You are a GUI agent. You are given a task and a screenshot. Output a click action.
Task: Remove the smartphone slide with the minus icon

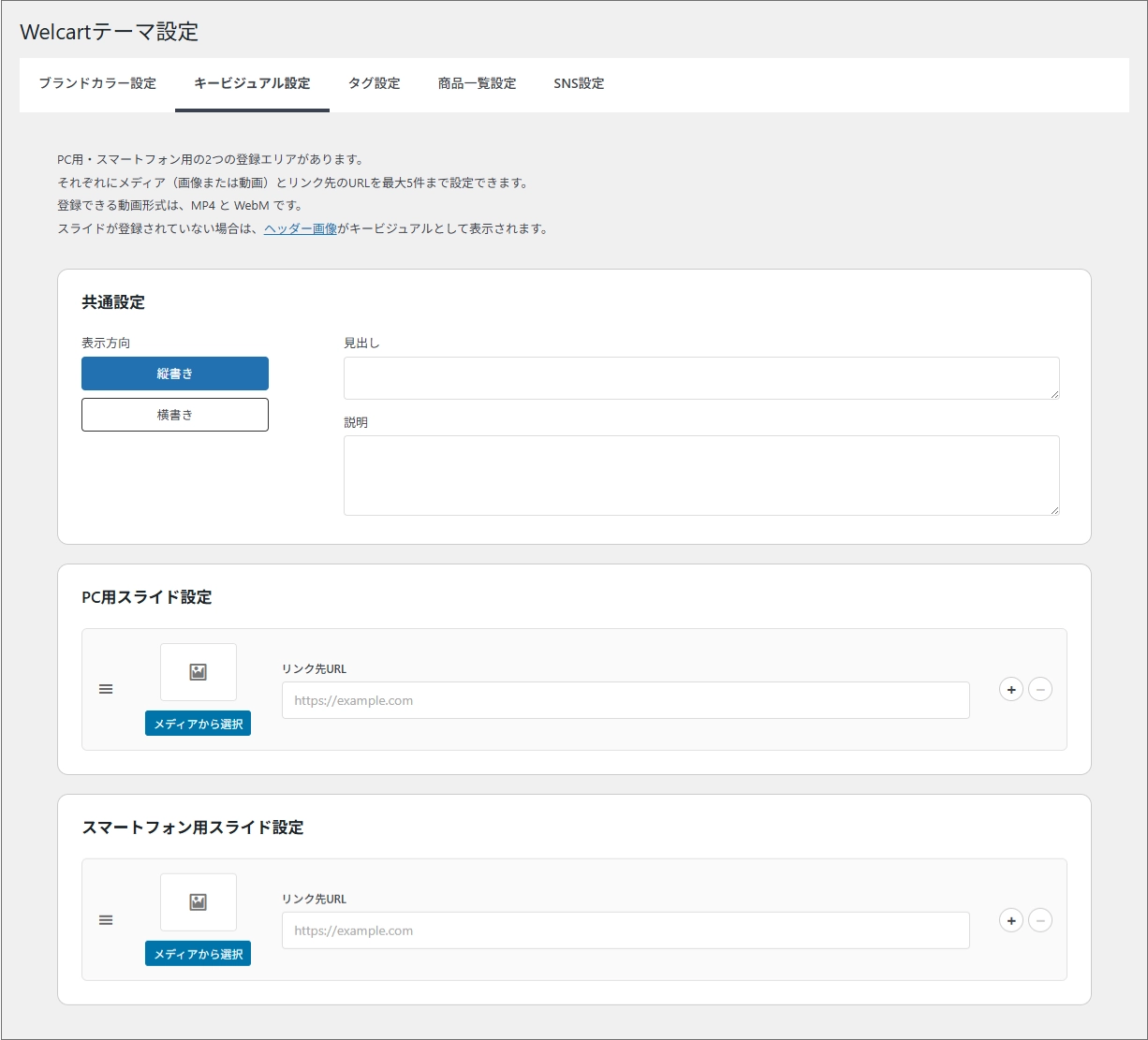click(x=1041, y=920)
